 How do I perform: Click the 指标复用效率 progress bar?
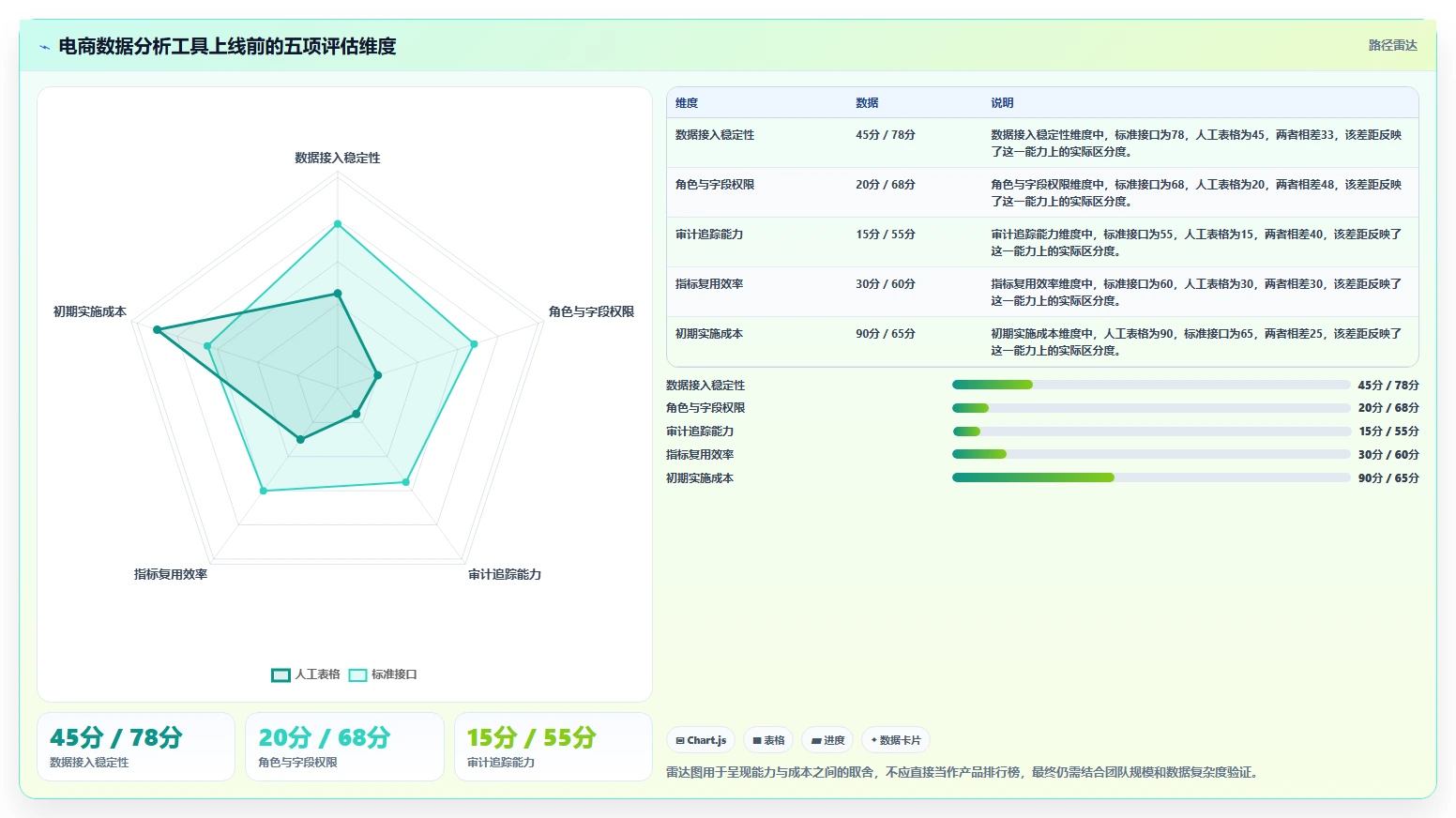point(1151,454)
